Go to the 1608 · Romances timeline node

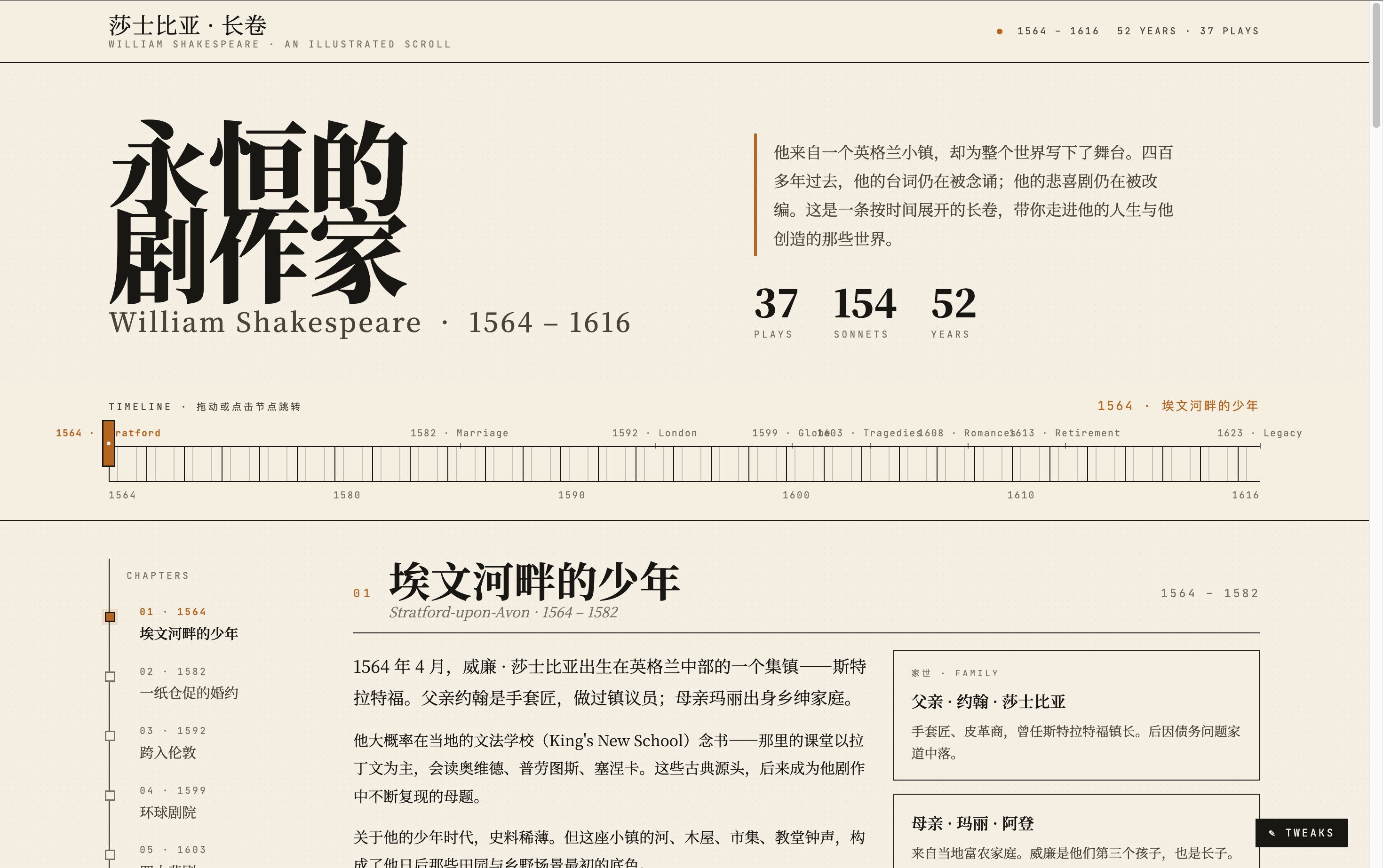[x=968, y=433]
